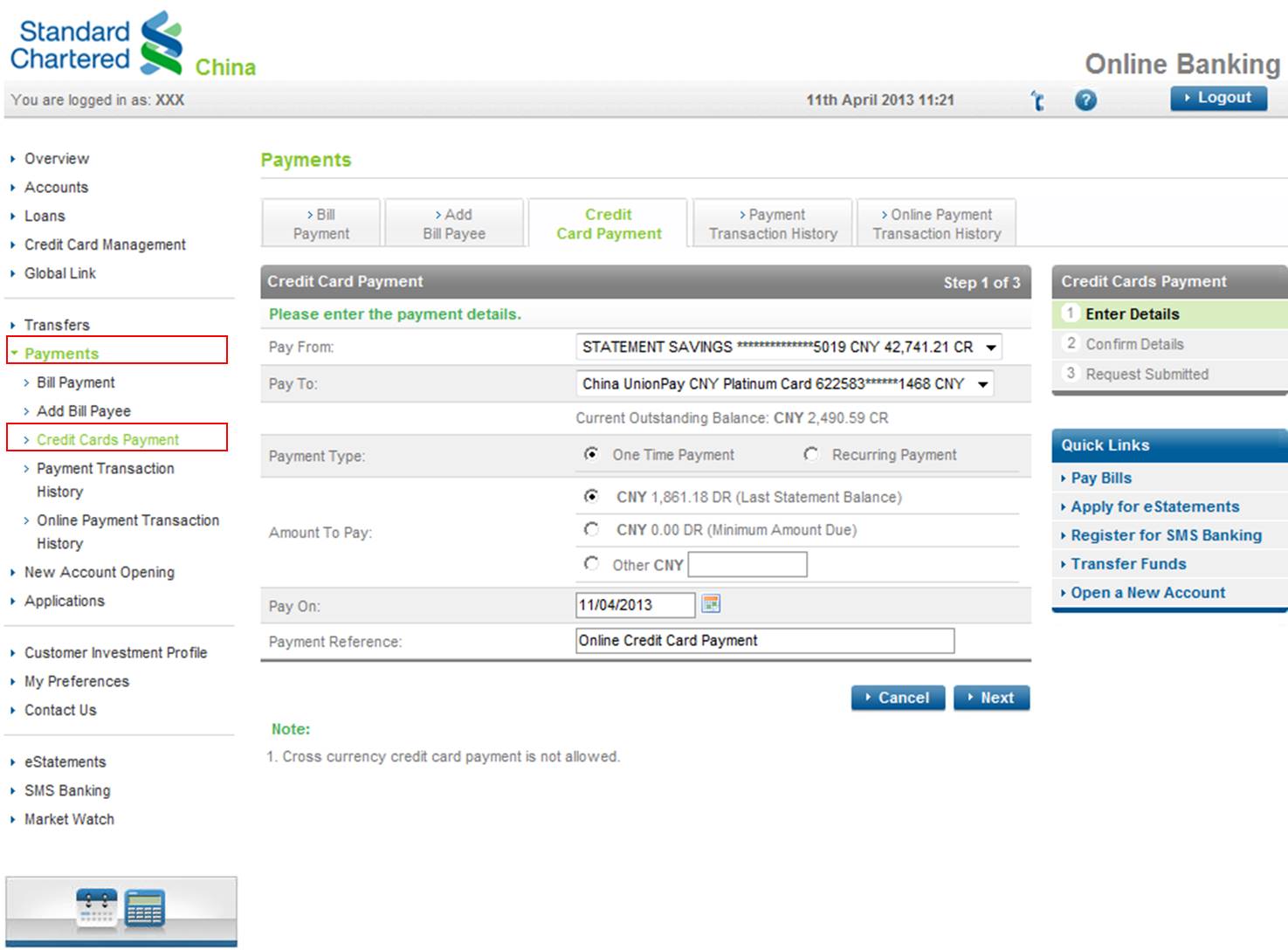Open the calculator icon at bottom left
The width and height of the screenshot is (1288, 950).
point(144,908)
